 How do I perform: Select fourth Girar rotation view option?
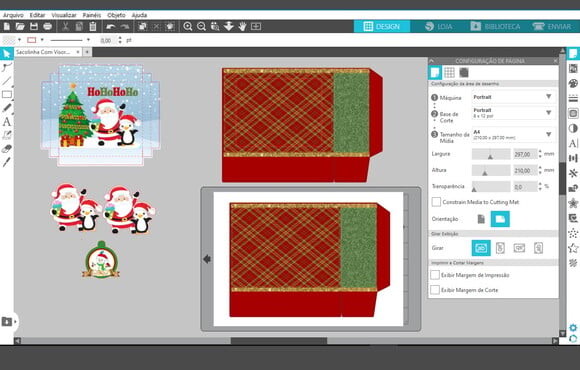539,248
